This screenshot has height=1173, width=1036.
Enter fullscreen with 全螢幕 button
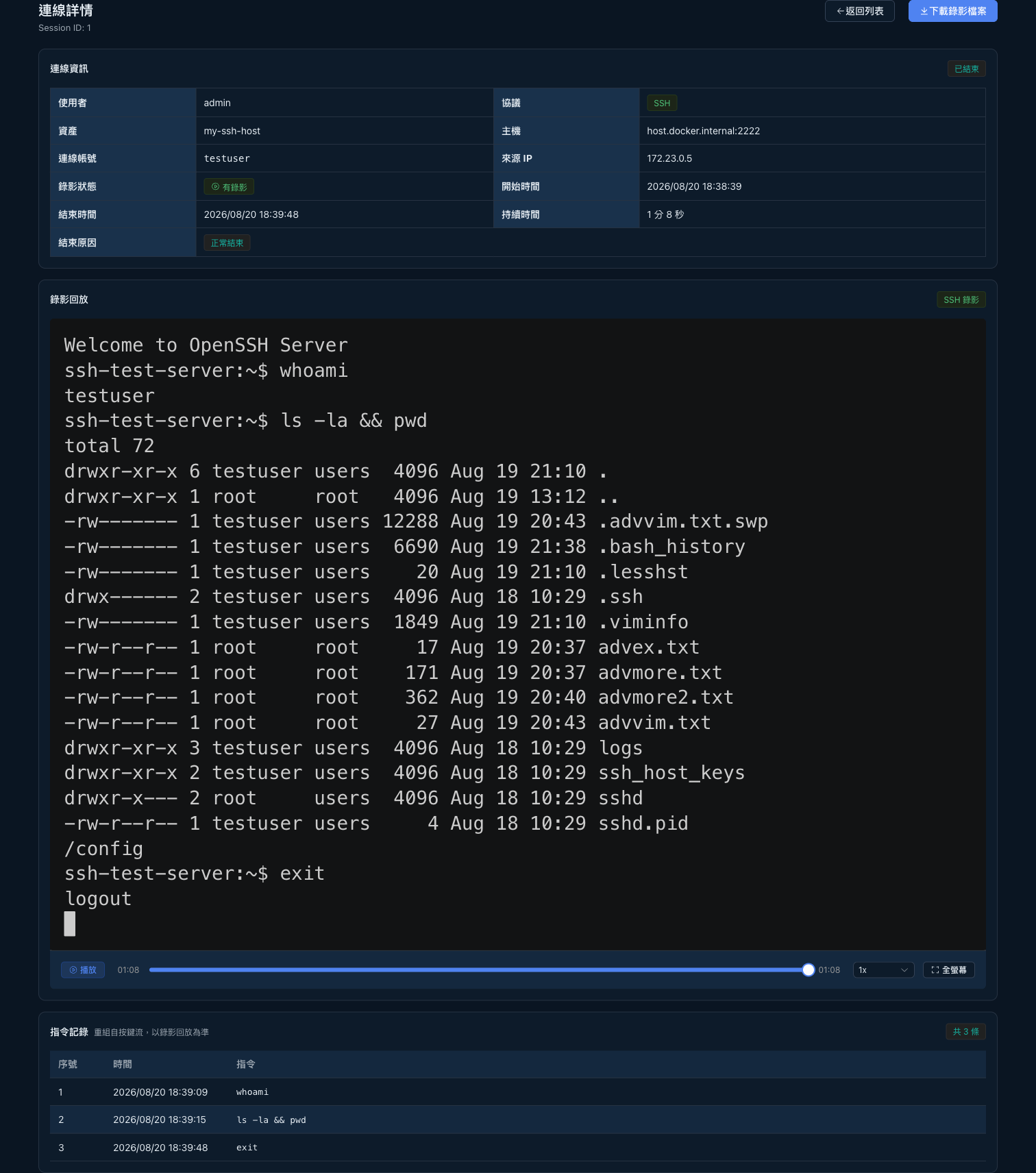[948, 970]
